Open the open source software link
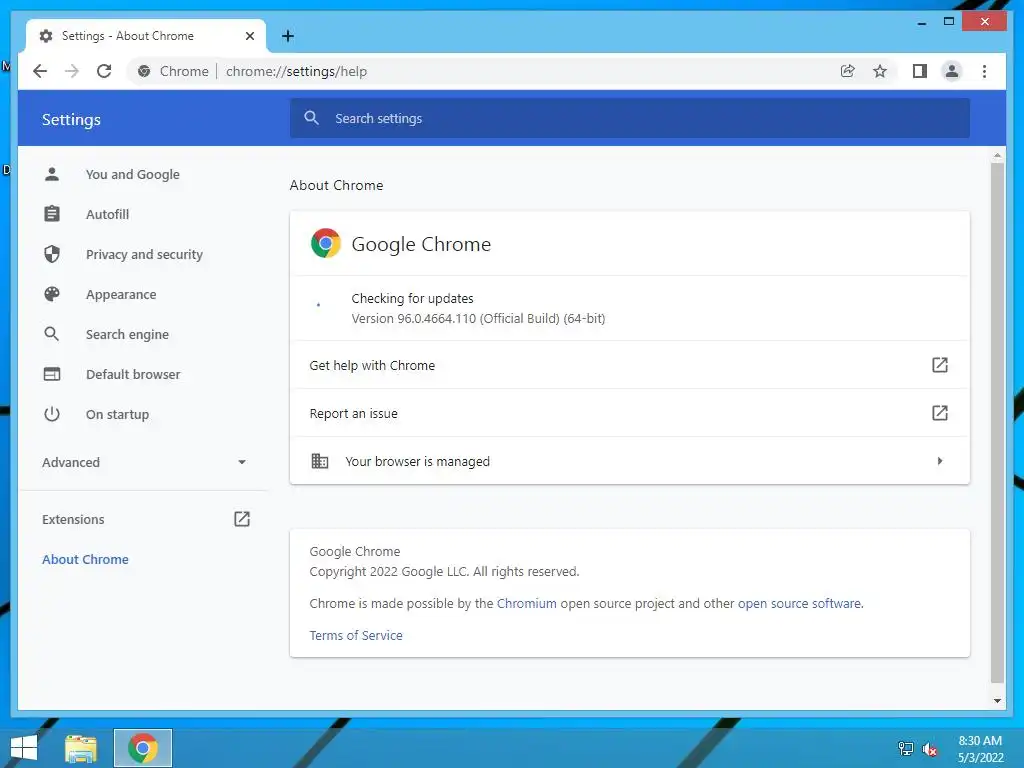Image resolution: width=1024 pixels, height=768 pixels. (x=799, y=603)
